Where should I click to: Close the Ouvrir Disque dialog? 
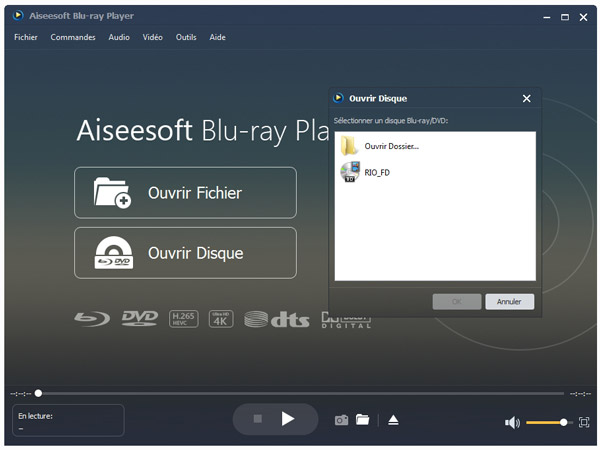pos(527,99)
